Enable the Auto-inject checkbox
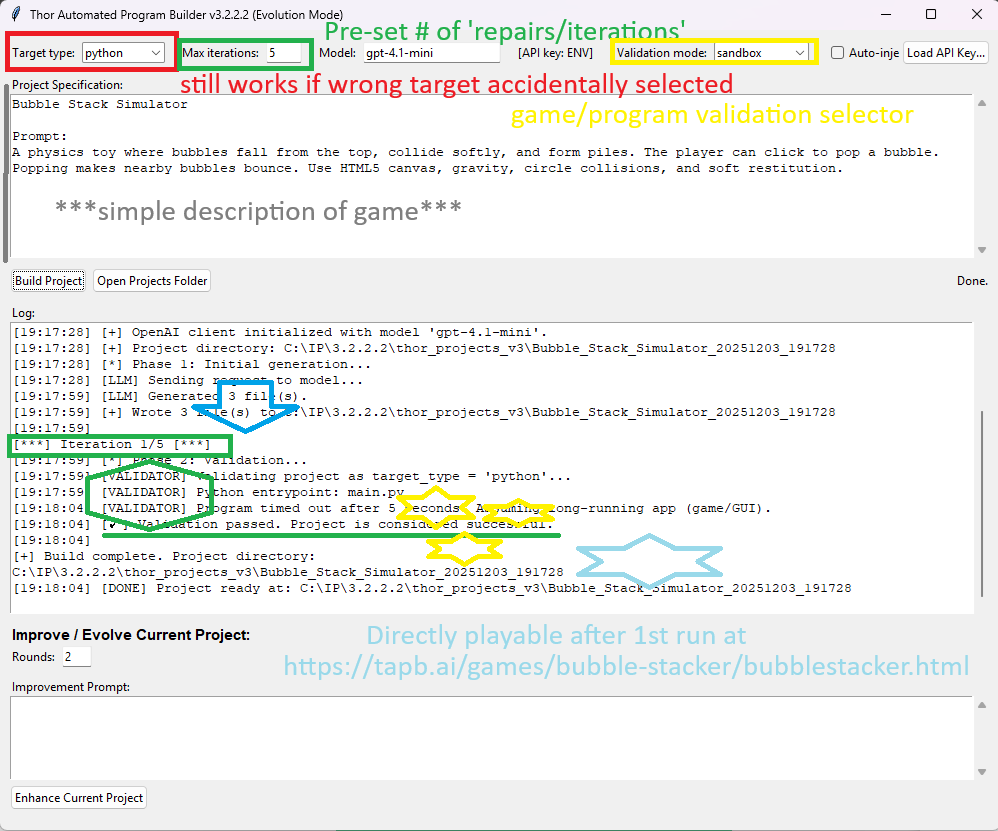This screenshot has height=831, width=998. [x=838, y=53]
